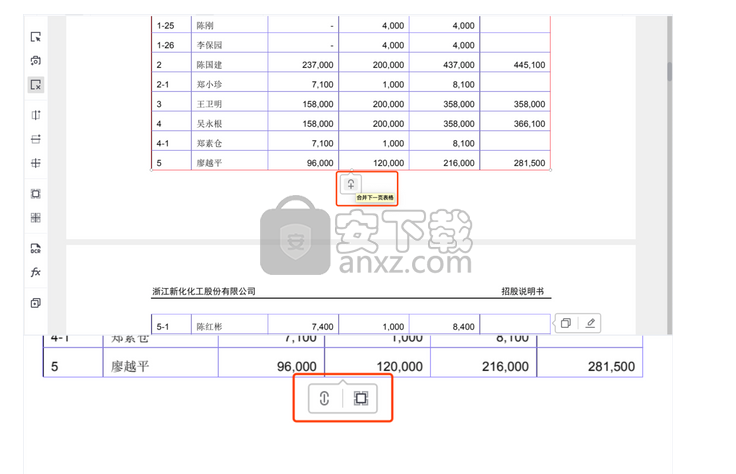This screenshot has height=474, width=736.
Task: Click the select cell border tool icon
Action: [x=36, y=194]
